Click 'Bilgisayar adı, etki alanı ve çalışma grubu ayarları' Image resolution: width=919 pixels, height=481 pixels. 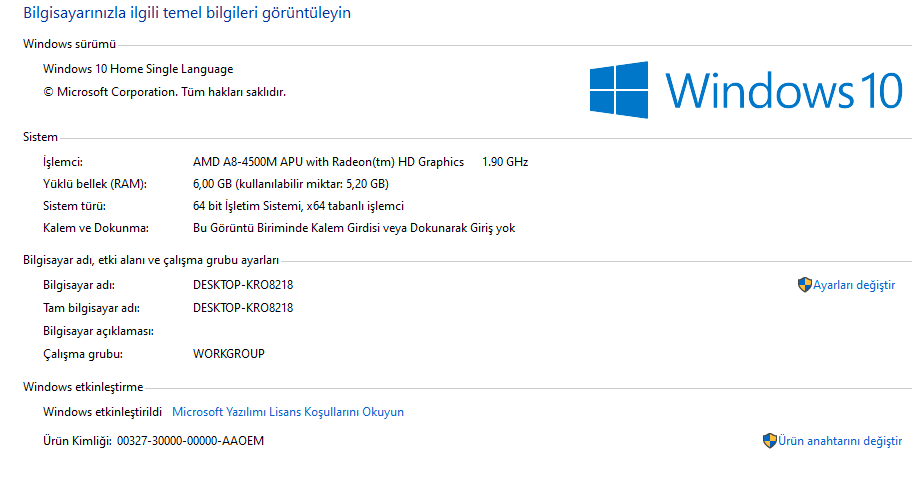151,260
